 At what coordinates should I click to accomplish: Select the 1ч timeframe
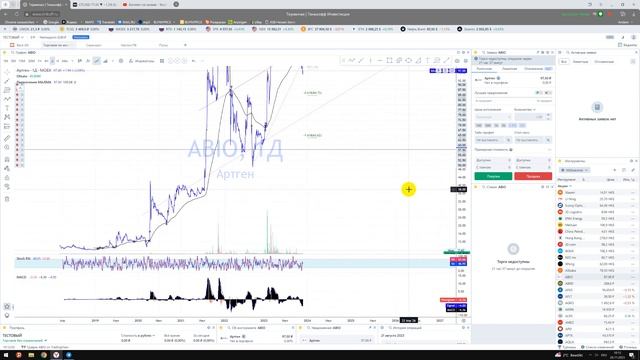(40, 61)
